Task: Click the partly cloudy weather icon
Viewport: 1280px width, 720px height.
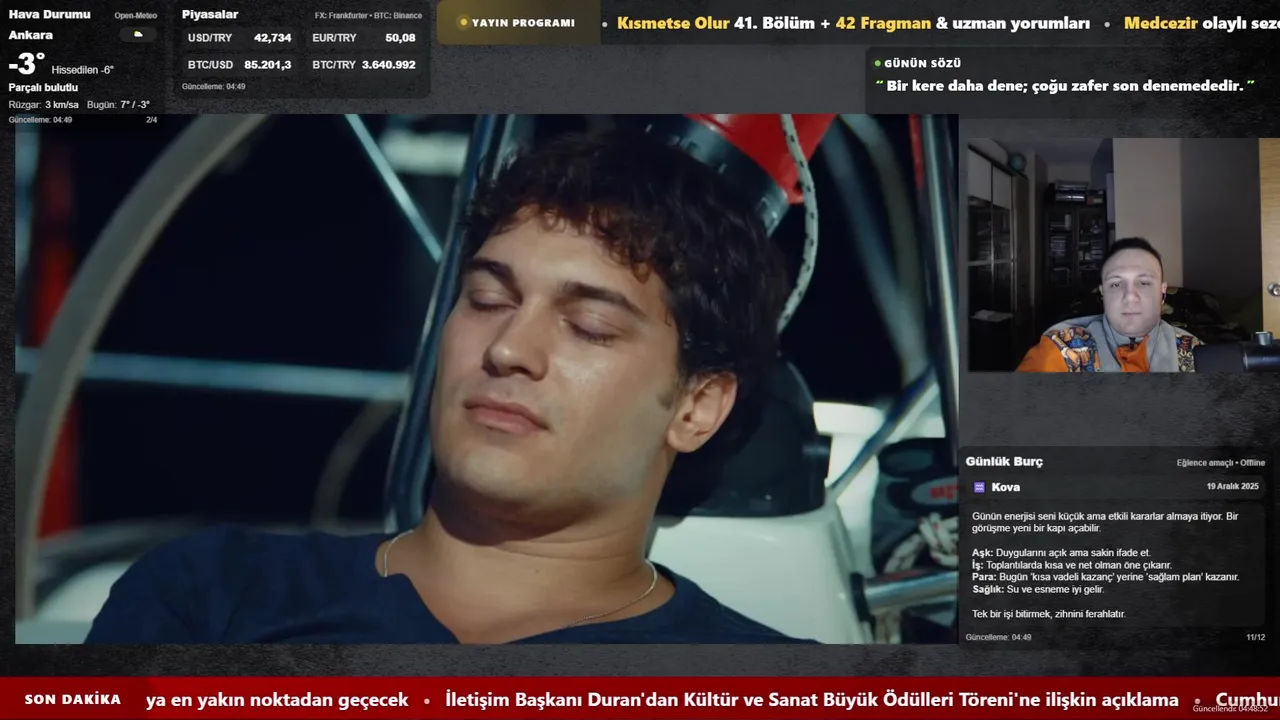Action: (x=138, y=34)
